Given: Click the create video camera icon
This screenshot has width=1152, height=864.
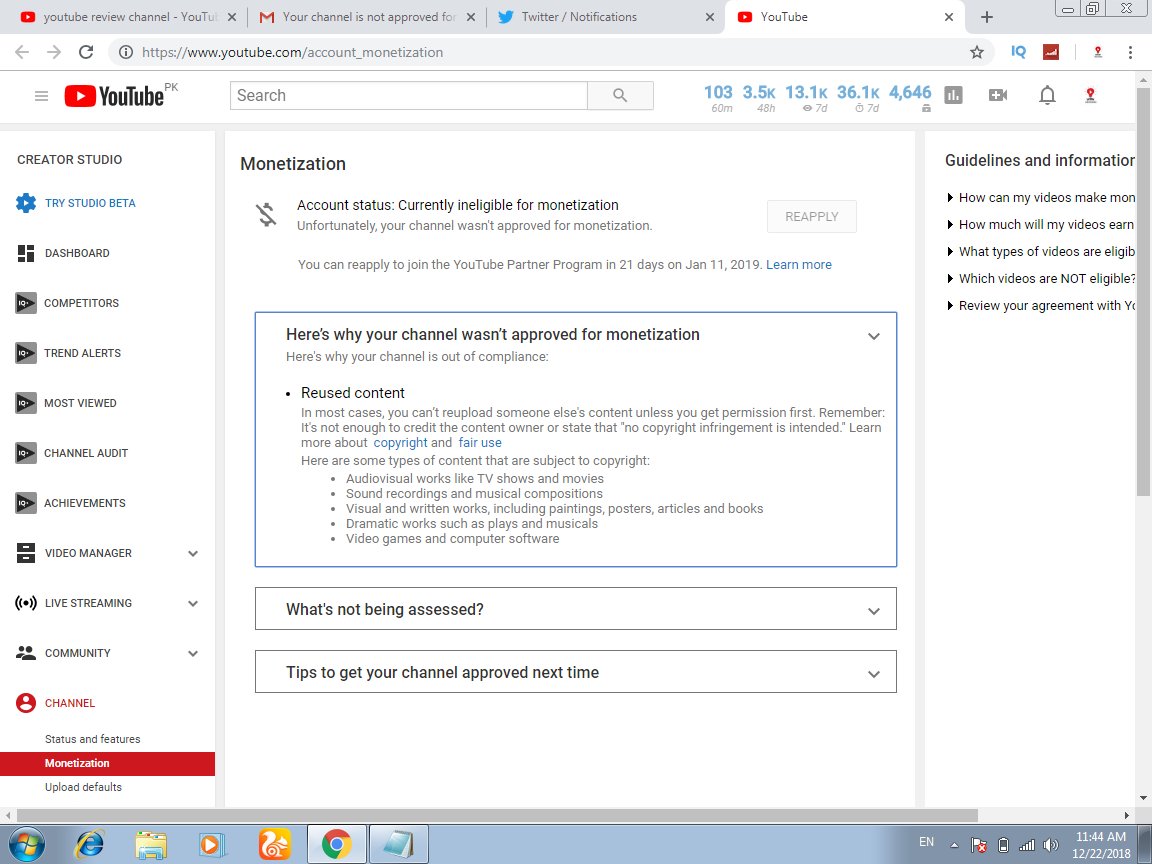Looking at the screenshot, I should pyautogui.click(x=998, y=95).
